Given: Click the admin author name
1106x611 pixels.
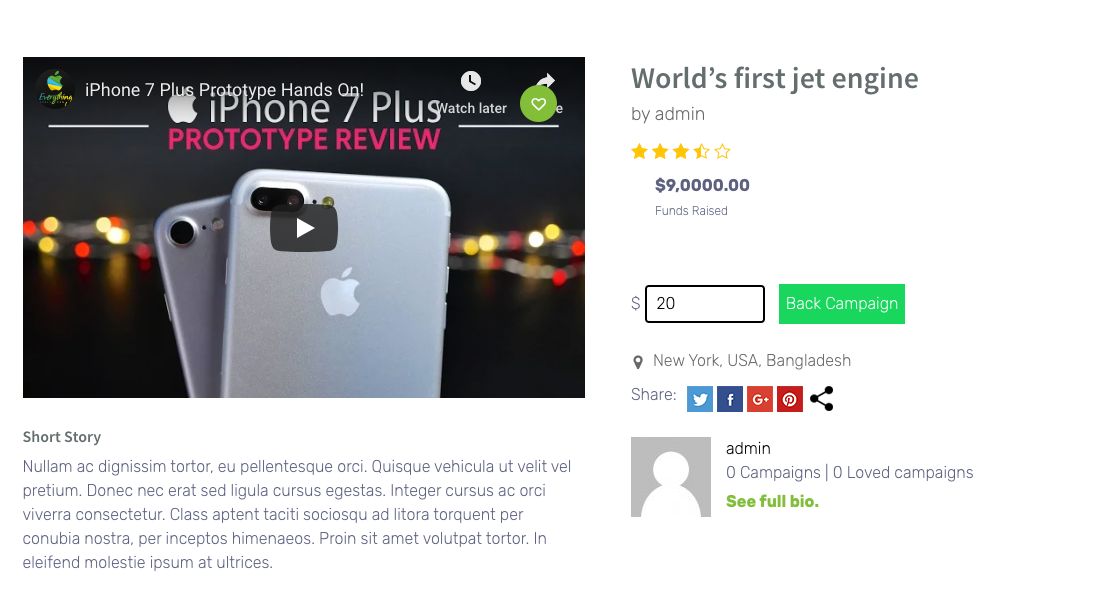Looking at the screenshot, I should coord(748,449).
